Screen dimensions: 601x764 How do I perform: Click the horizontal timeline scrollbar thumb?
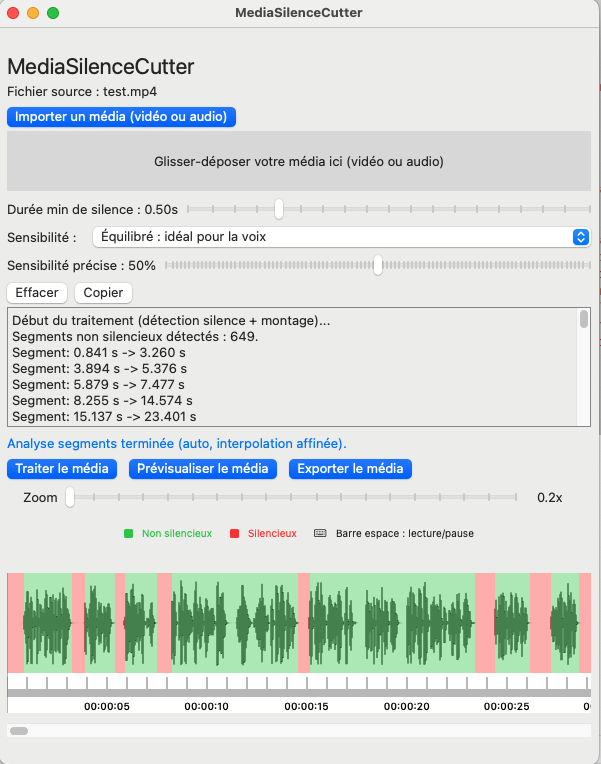pyautogui.click(x=19, y=731)
